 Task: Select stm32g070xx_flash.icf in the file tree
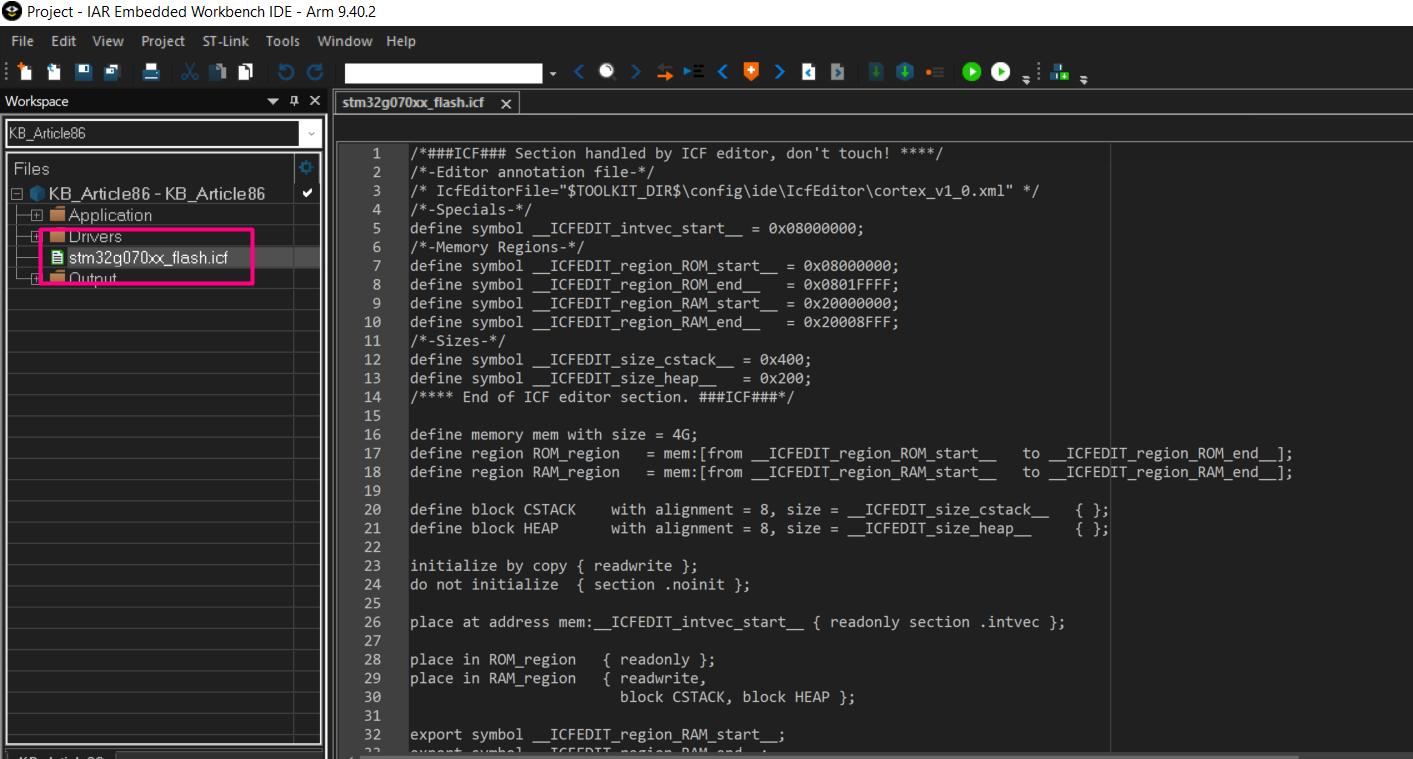[147, 257]
